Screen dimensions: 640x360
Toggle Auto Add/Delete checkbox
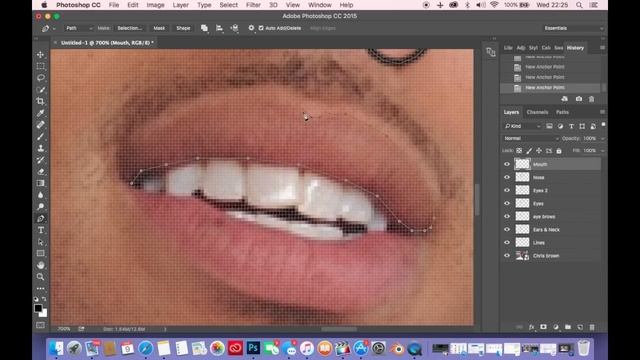(261, 28)
